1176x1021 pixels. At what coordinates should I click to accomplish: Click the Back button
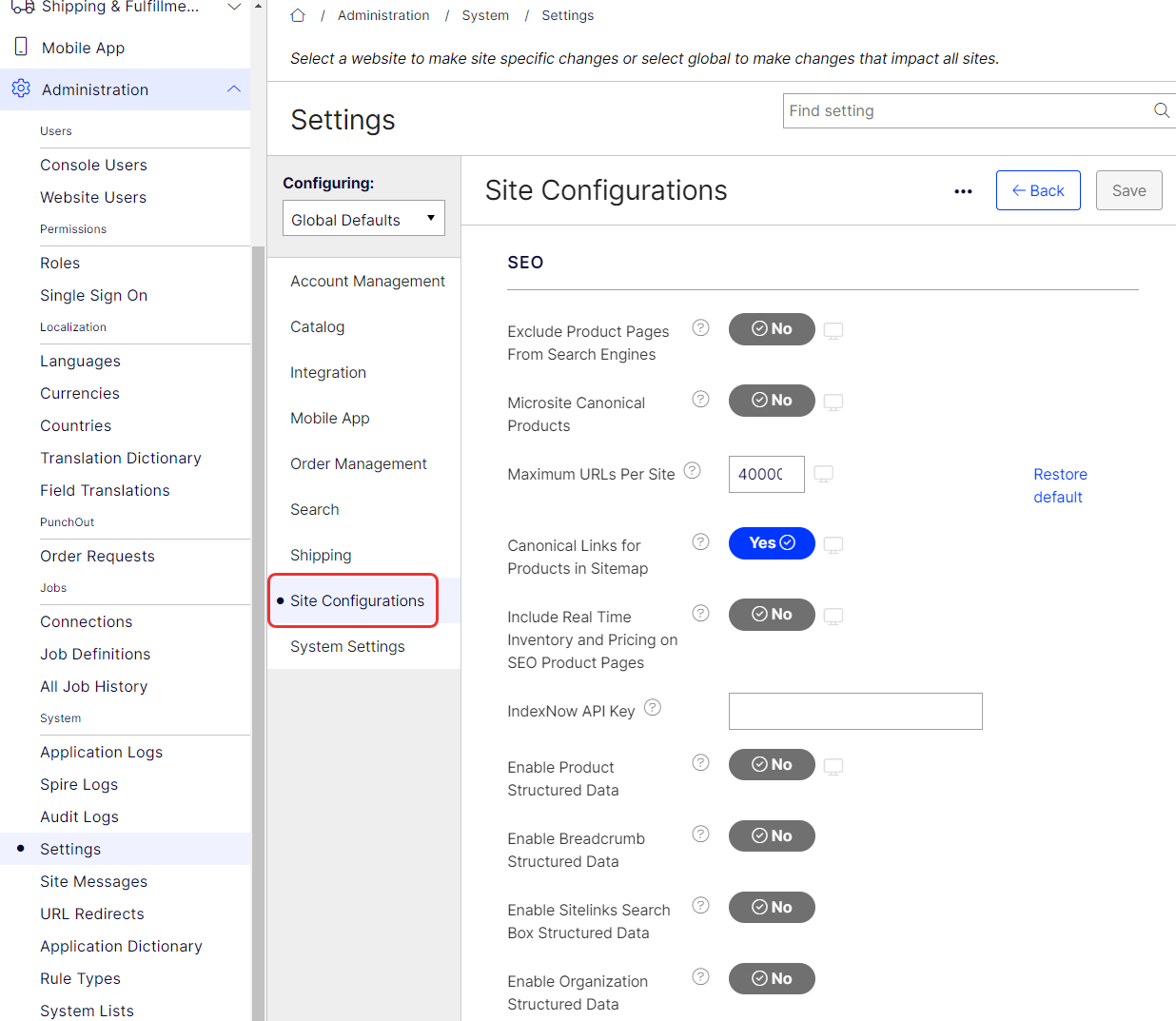point(1038,190)
